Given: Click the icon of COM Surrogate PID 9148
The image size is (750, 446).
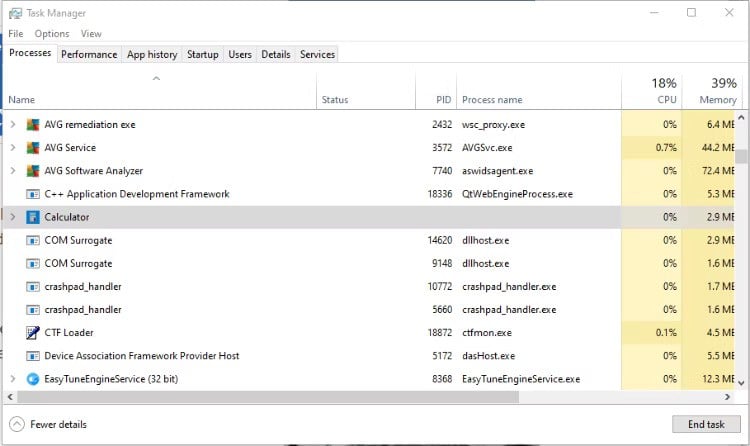Looking at the screenshot, I should pyautogui.click(x=33, y=263).
